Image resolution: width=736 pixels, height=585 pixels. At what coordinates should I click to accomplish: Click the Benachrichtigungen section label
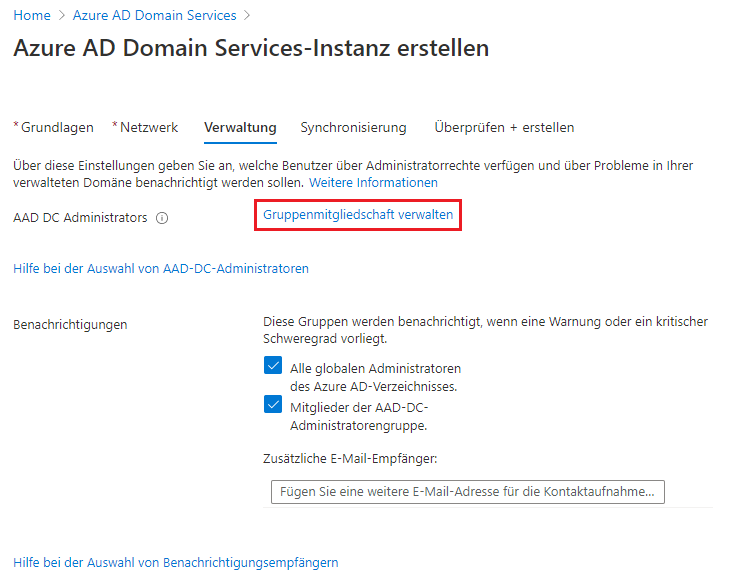[70, 325]
